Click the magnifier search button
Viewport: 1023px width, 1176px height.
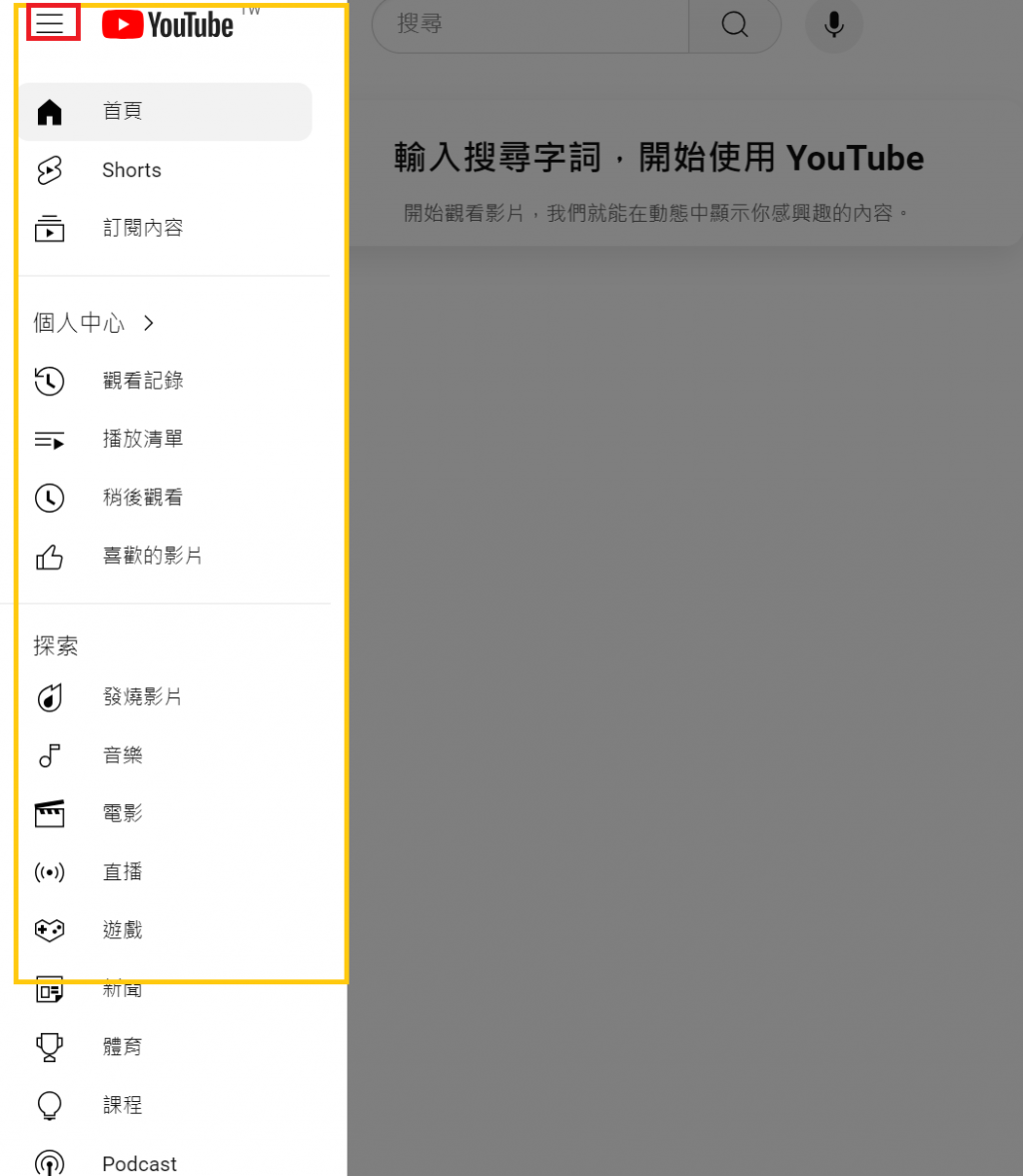(735, 25)
